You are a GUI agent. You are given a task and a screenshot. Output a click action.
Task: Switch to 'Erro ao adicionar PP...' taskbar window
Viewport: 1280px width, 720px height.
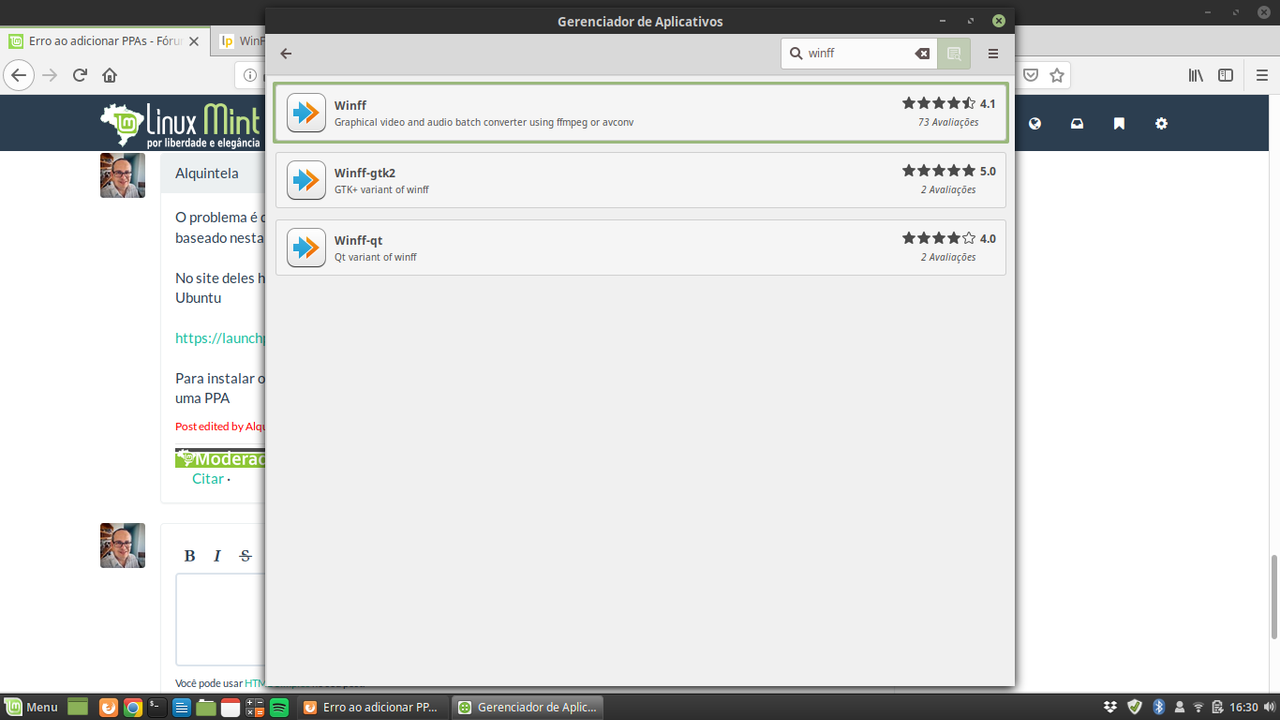(374, 707)
